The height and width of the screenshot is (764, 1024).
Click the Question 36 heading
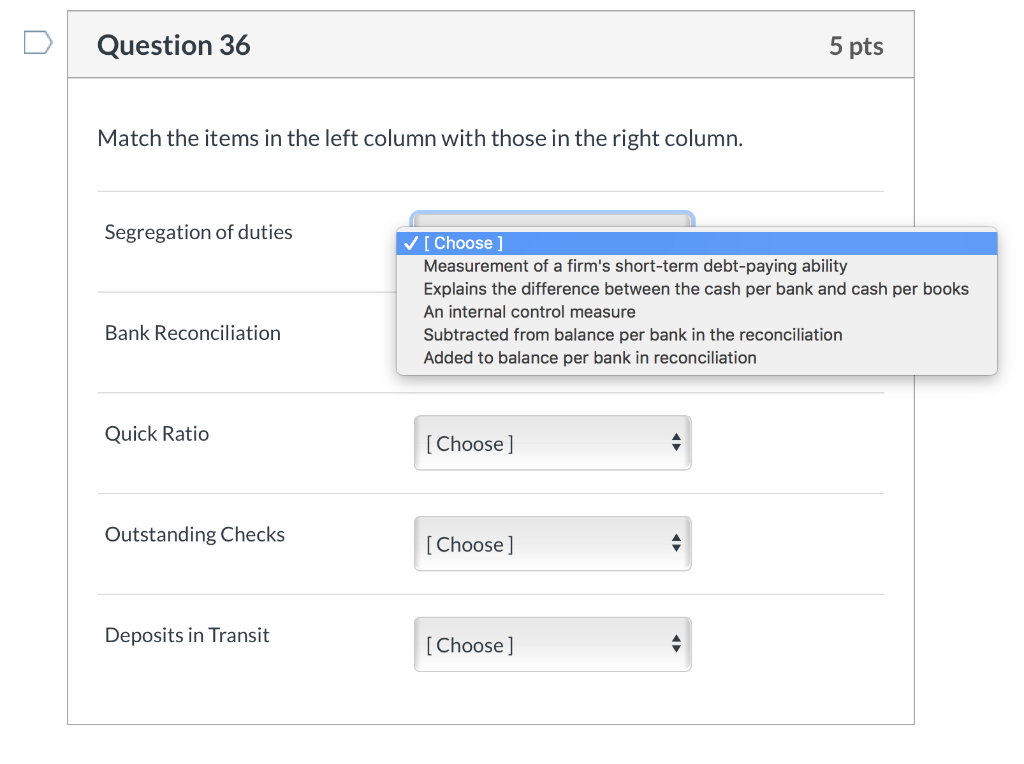(174, 45)
